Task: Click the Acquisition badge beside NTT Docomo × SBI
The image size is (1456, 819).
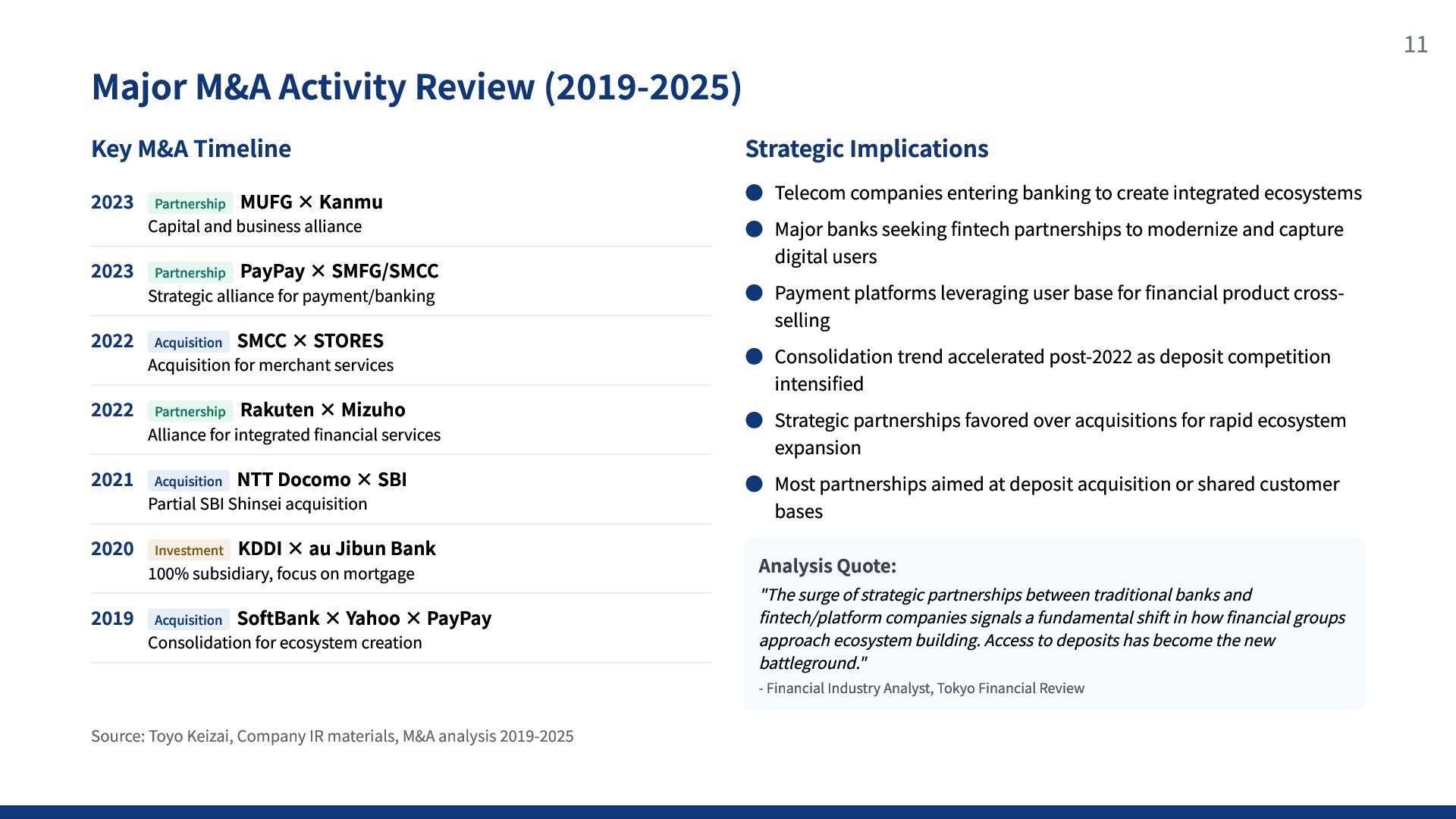Action: pyautogui.click(x=188, y=481)
